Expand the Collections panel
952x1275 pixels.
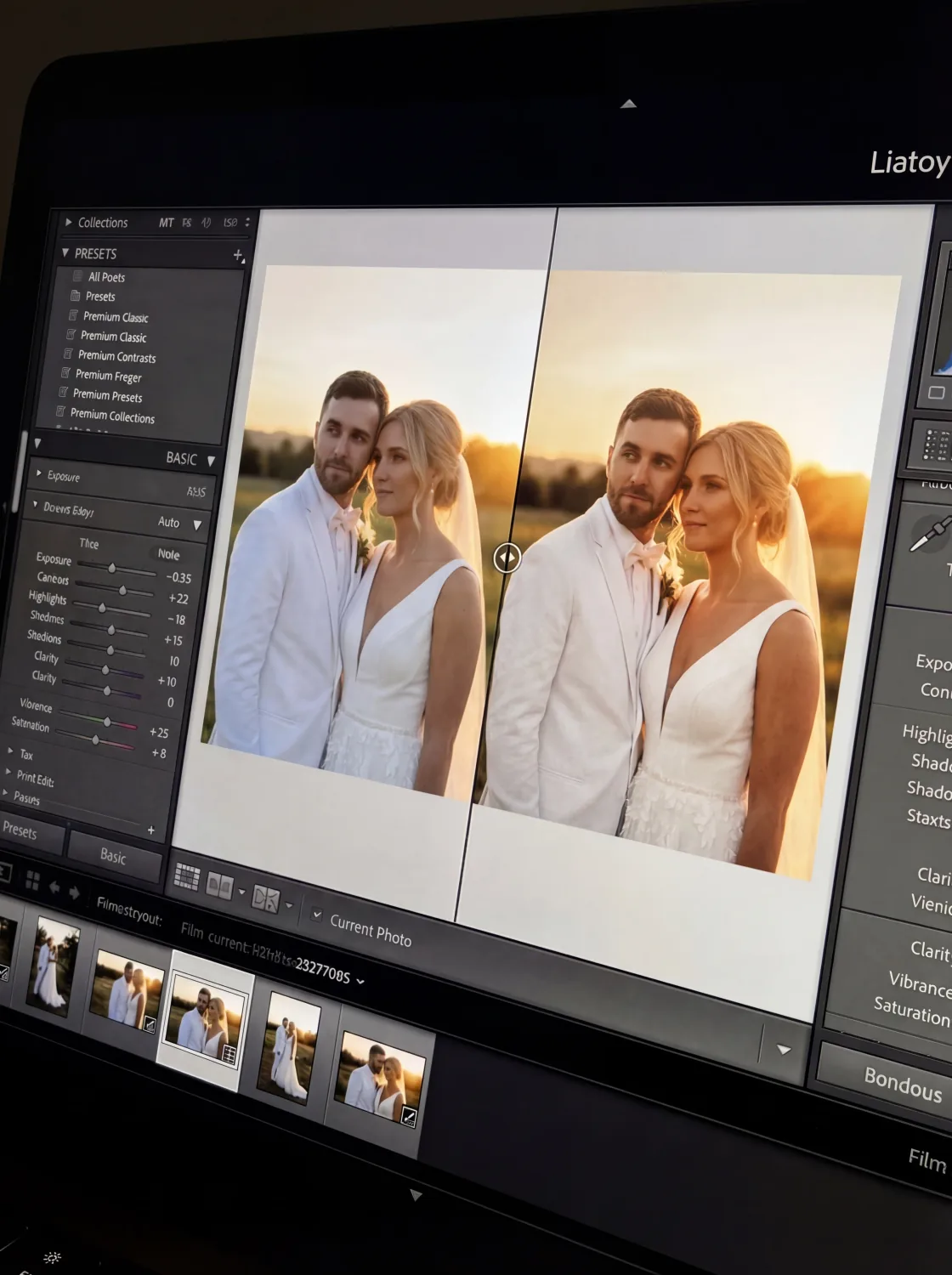tap(68, 222)
